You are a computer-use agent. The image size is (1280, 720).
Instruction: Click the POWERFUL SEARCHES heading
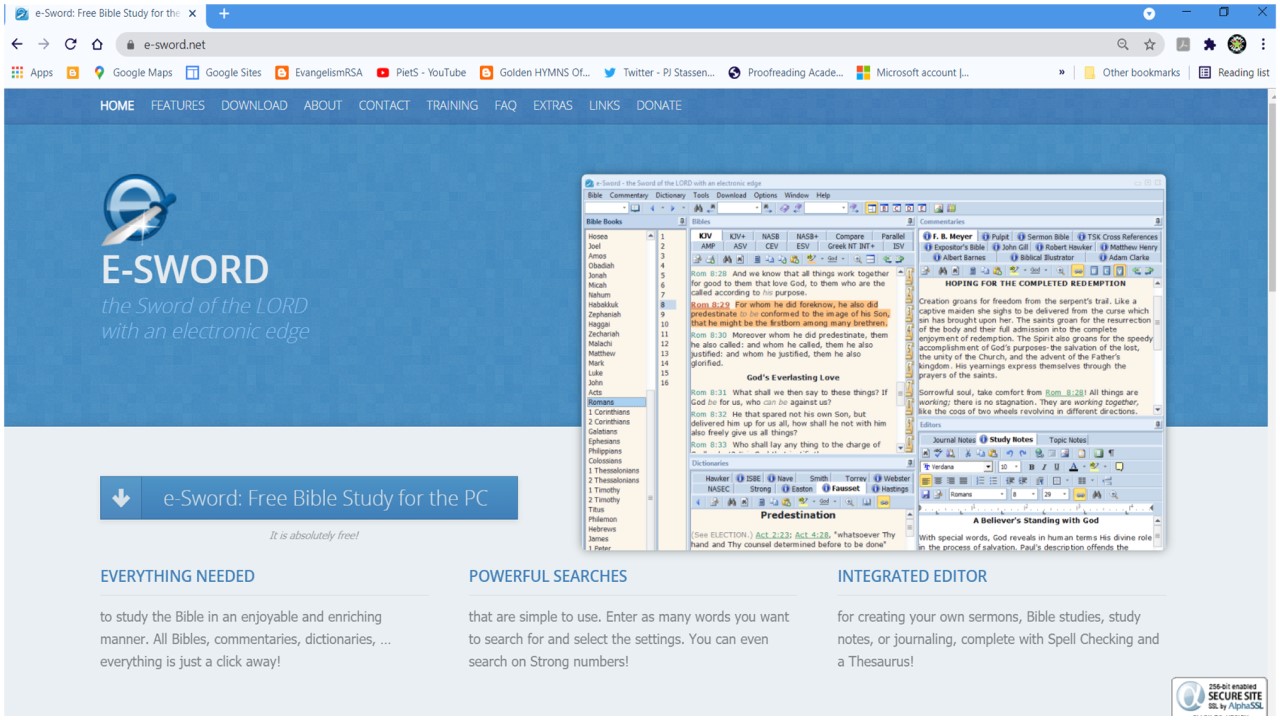pos(548,576)
